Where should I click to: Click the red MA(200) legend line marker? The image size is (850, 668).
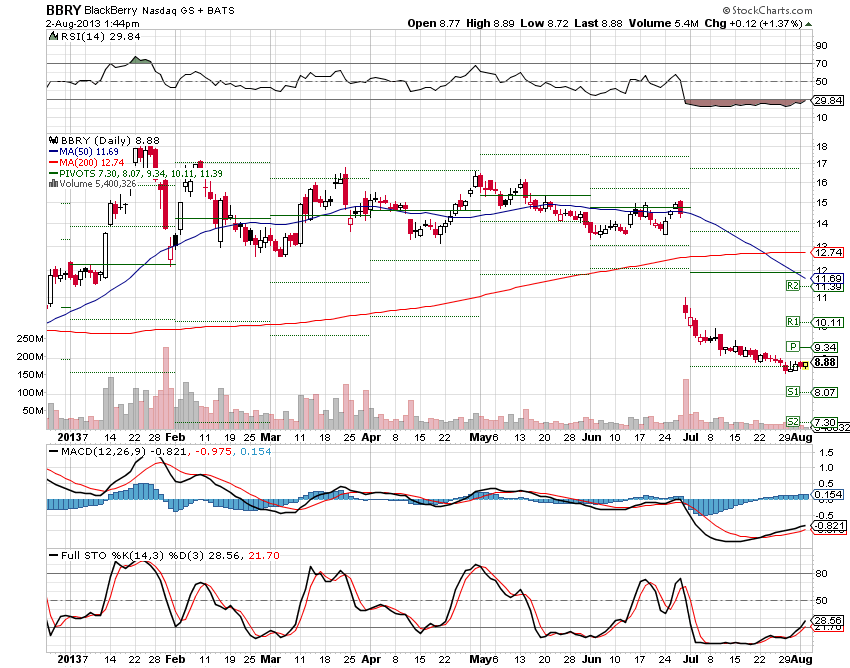click(x=53, y=163)
